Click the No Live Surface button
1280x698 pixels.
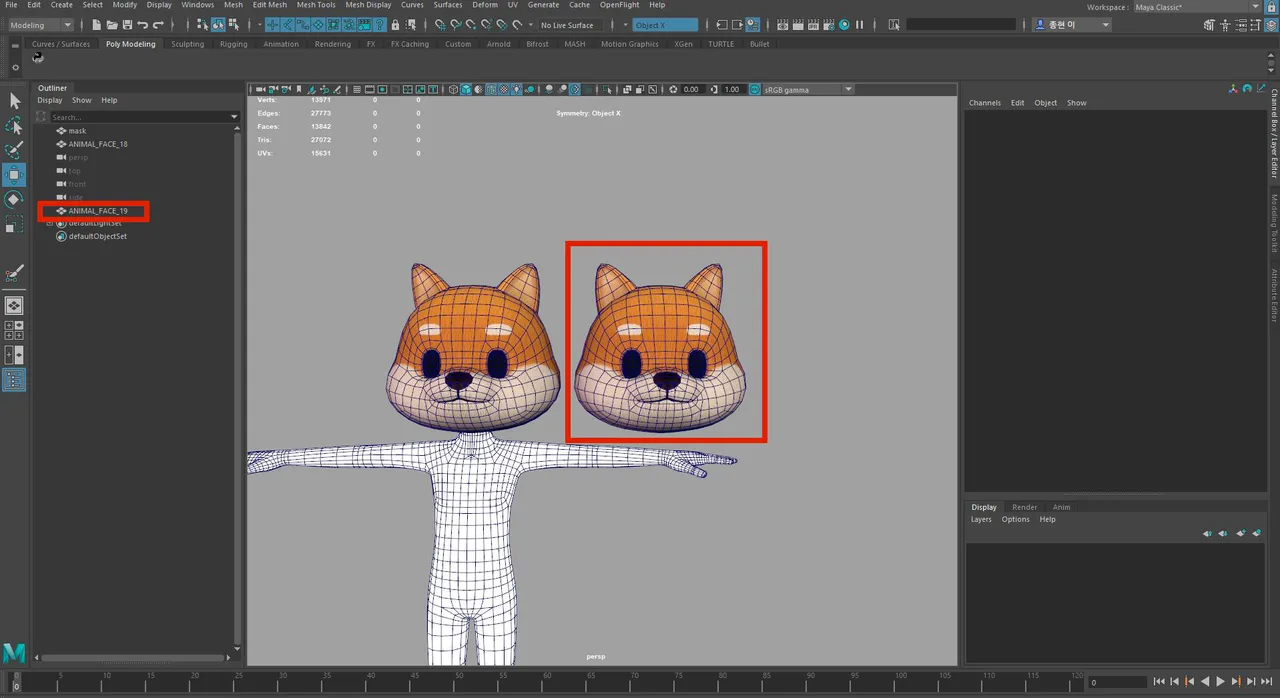click(x=568, y=26)
